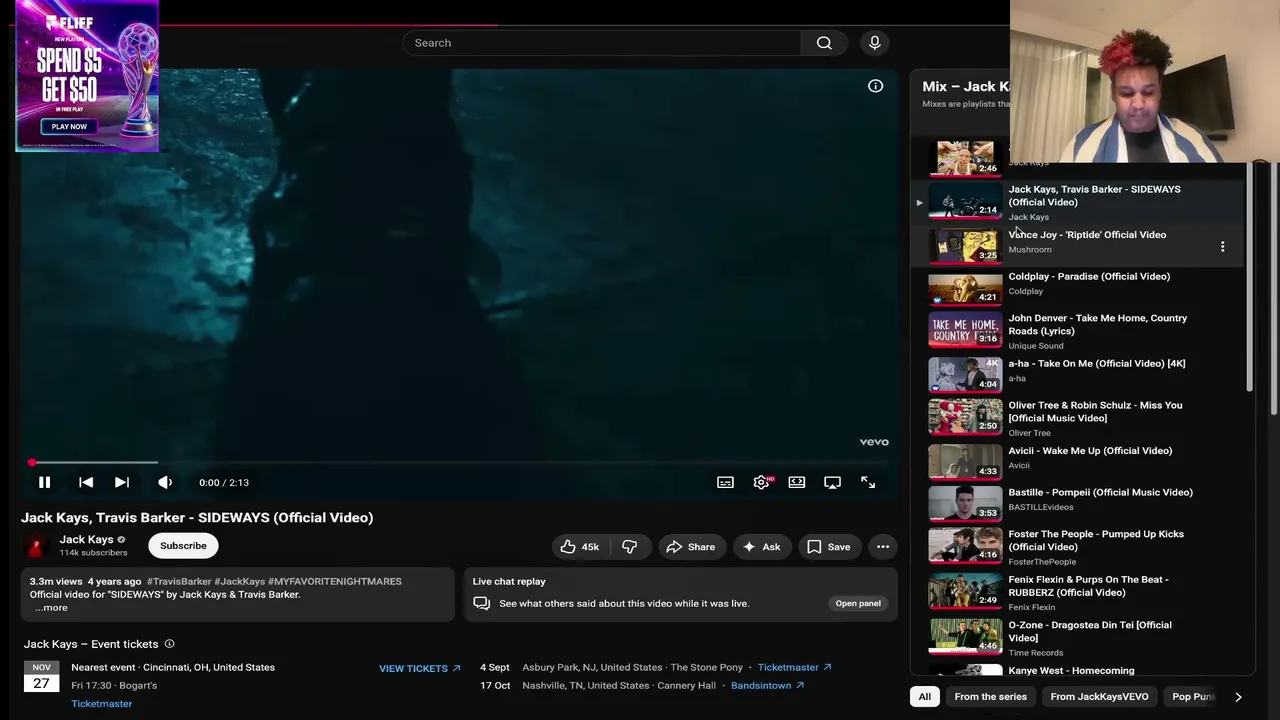Open Ticketmaster link under Bogart's event
The image size is (1280, 720).
(x=101, y=704)
